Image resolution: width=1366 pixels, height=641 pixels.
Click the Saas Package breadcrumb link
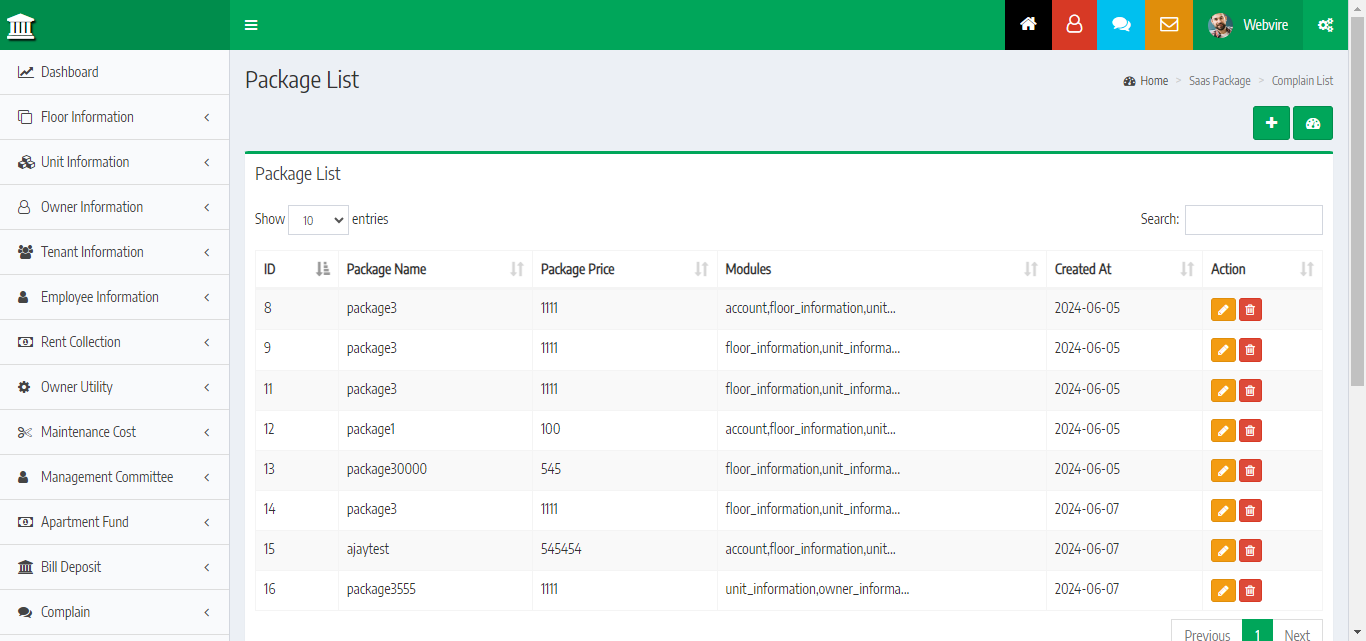(x=1219, y=81)
